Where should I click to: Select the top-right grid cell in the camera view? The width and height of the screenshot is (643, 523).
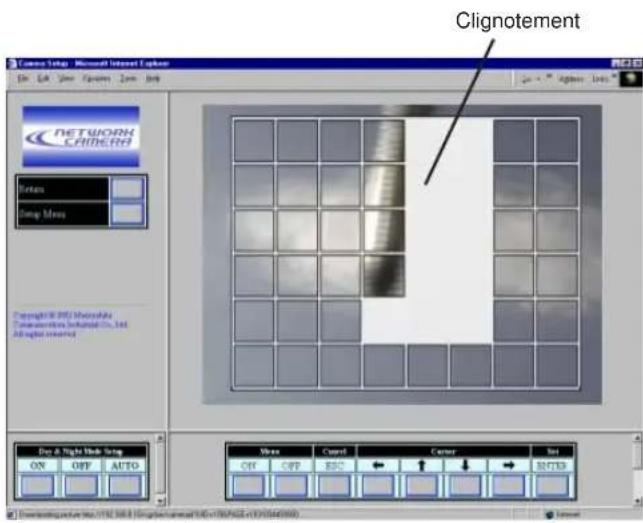tap(557, 141)
